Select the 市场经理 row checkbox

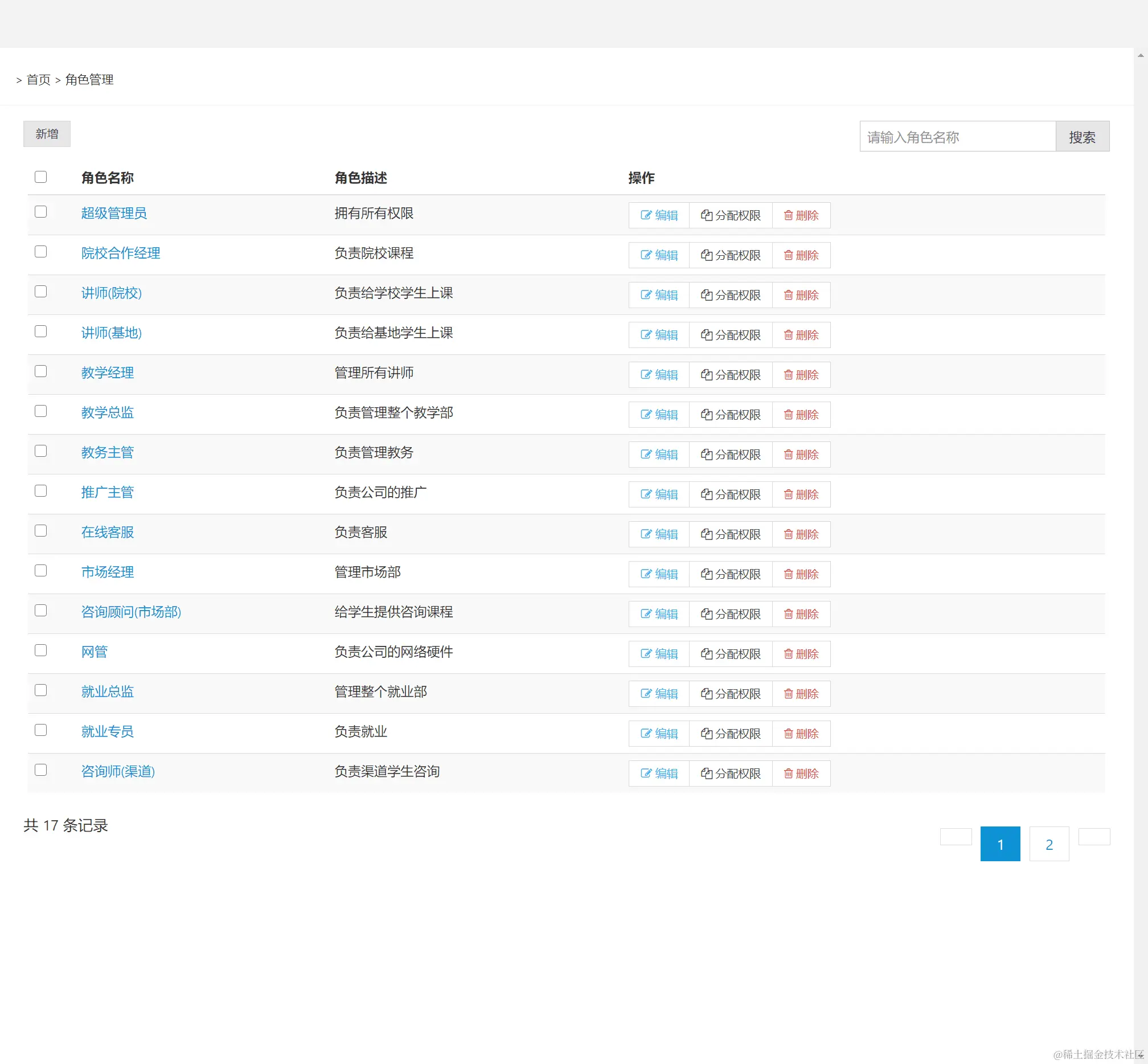tap(40, 571)
